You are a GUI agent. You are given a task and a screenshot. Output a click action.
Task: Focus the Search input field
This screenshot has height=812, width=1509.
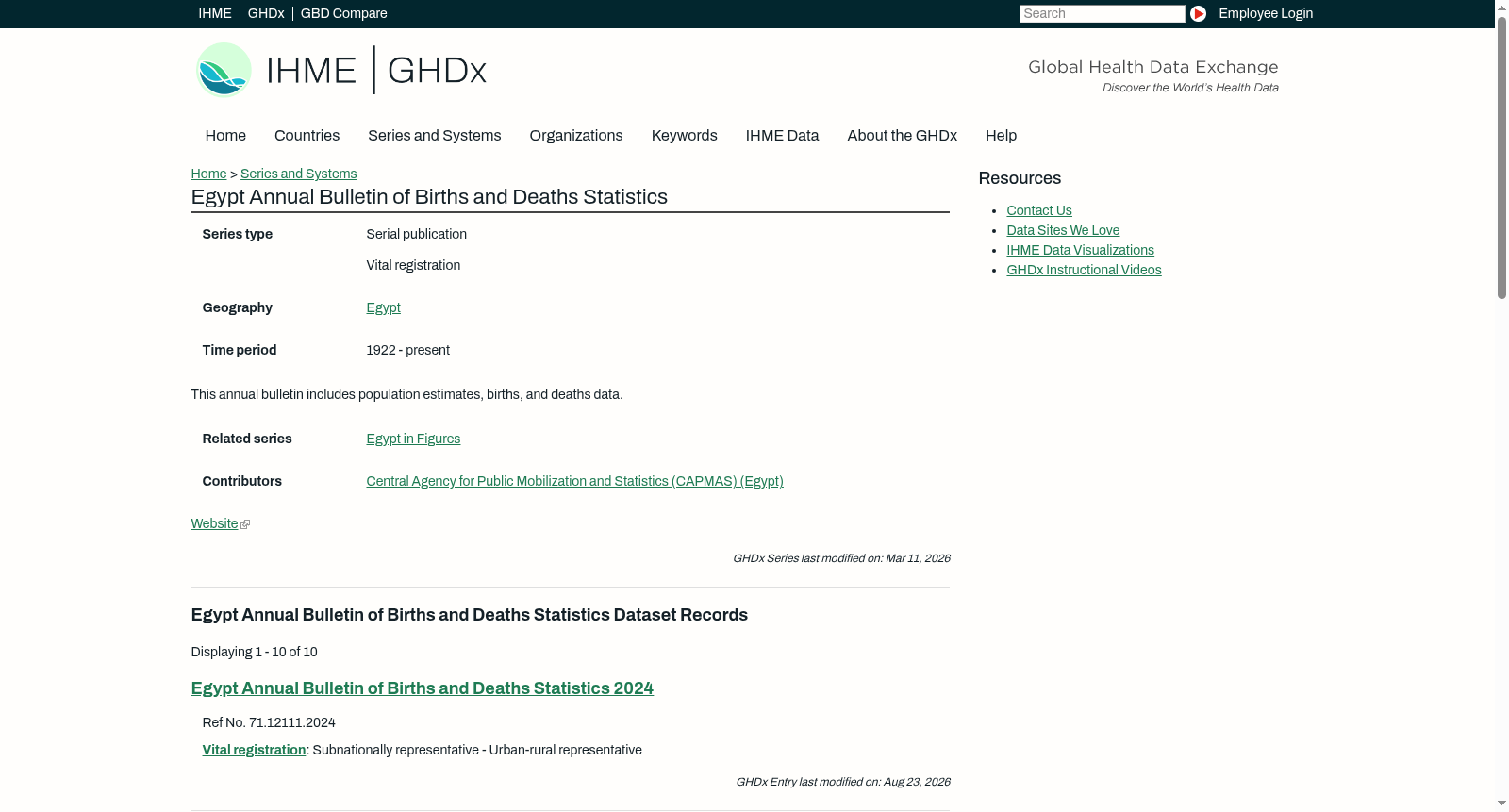(x=1102, y=13)
